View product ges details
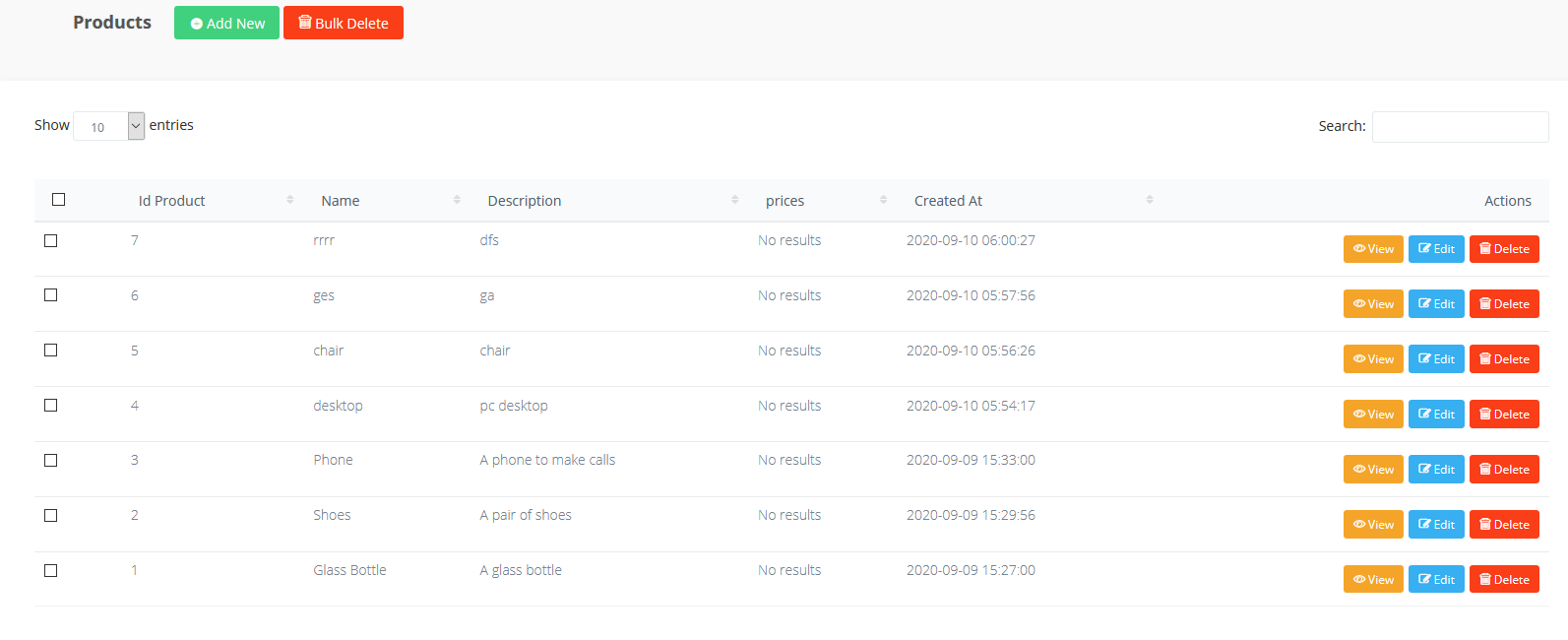The width and height of the screenshot is (1568, 640). (1373, 304)
